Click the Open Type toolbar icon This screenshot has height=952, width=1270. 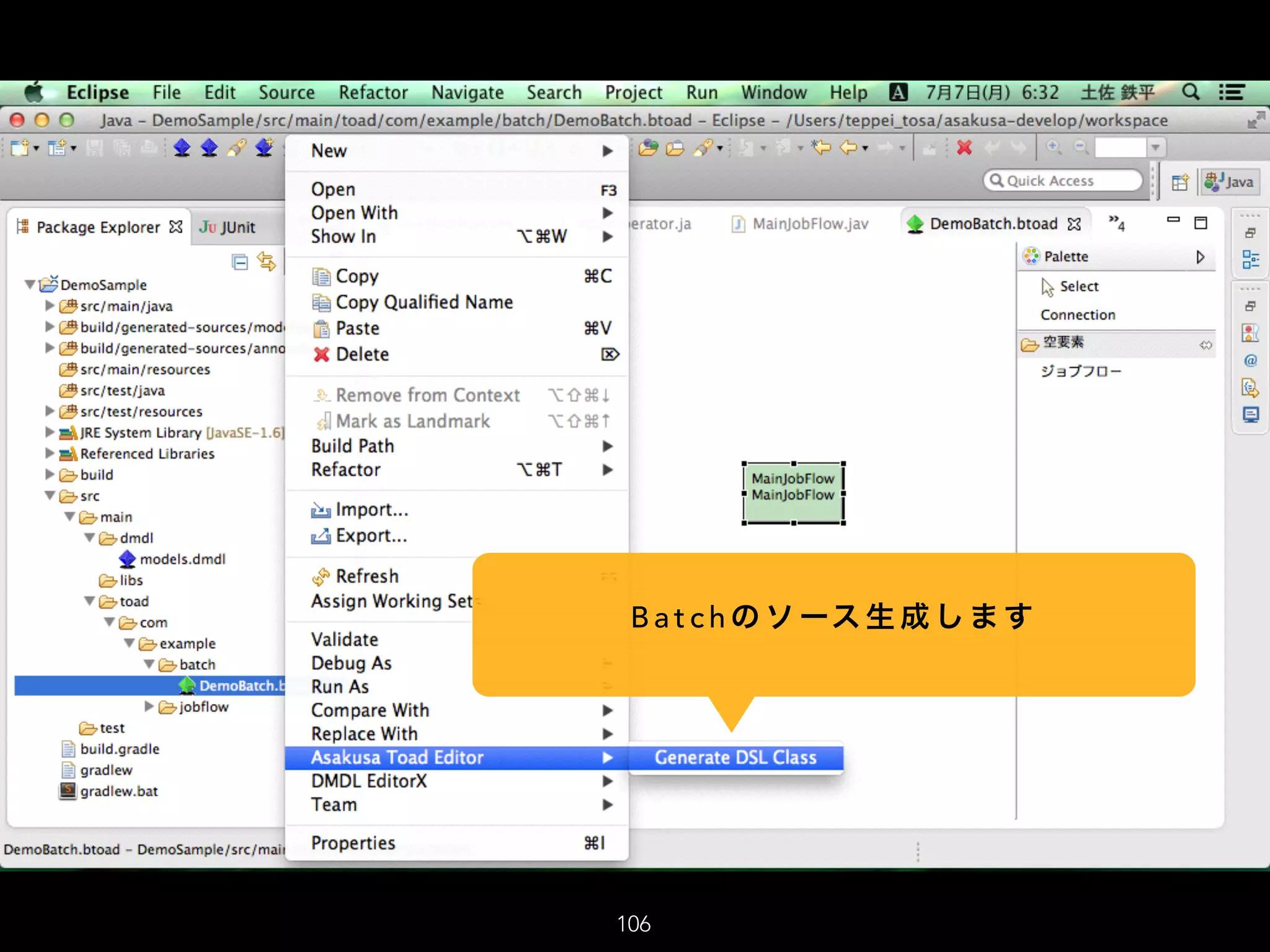tap(648, 148)
